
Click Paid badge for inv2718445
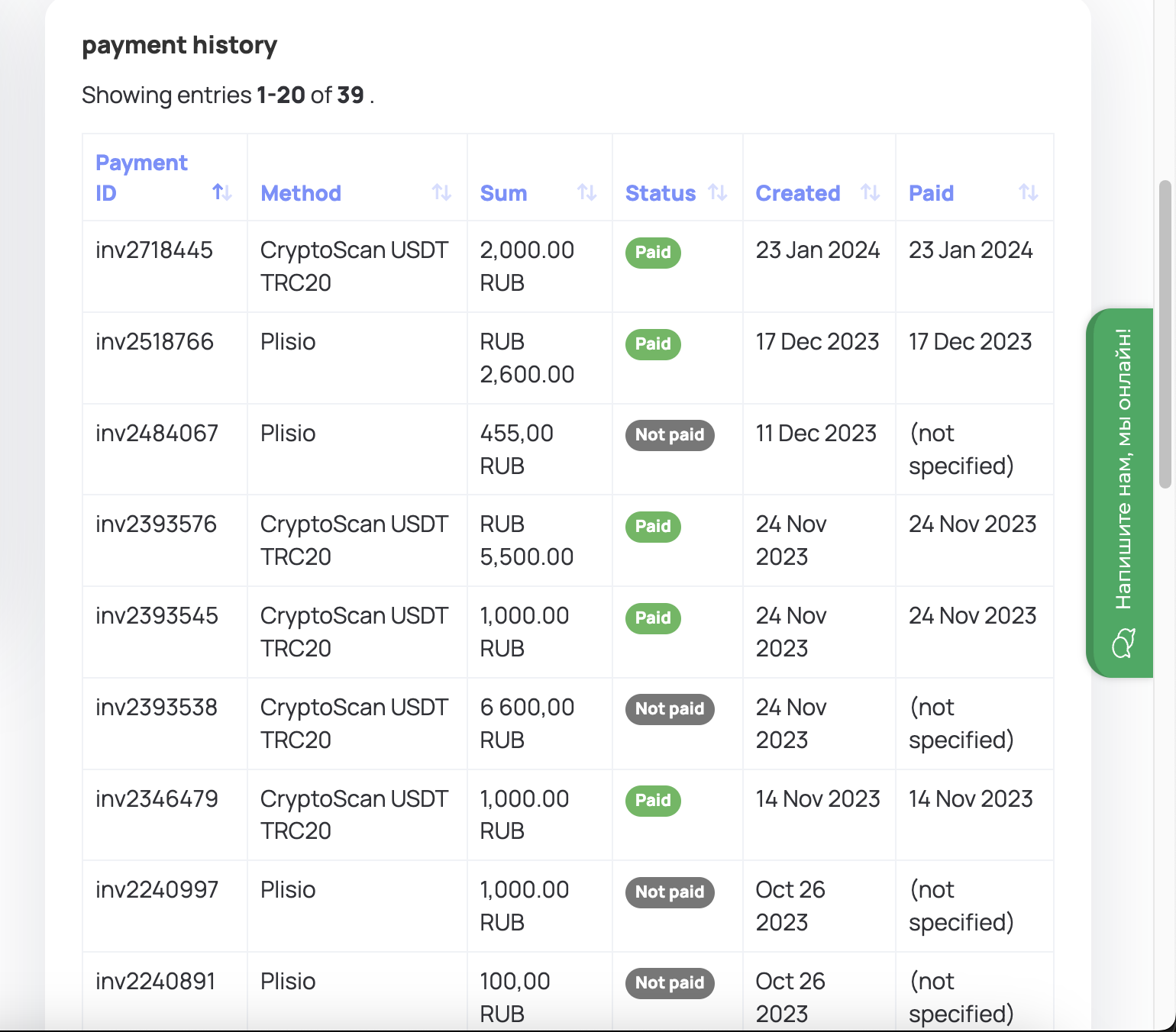[x=653, y=253]
